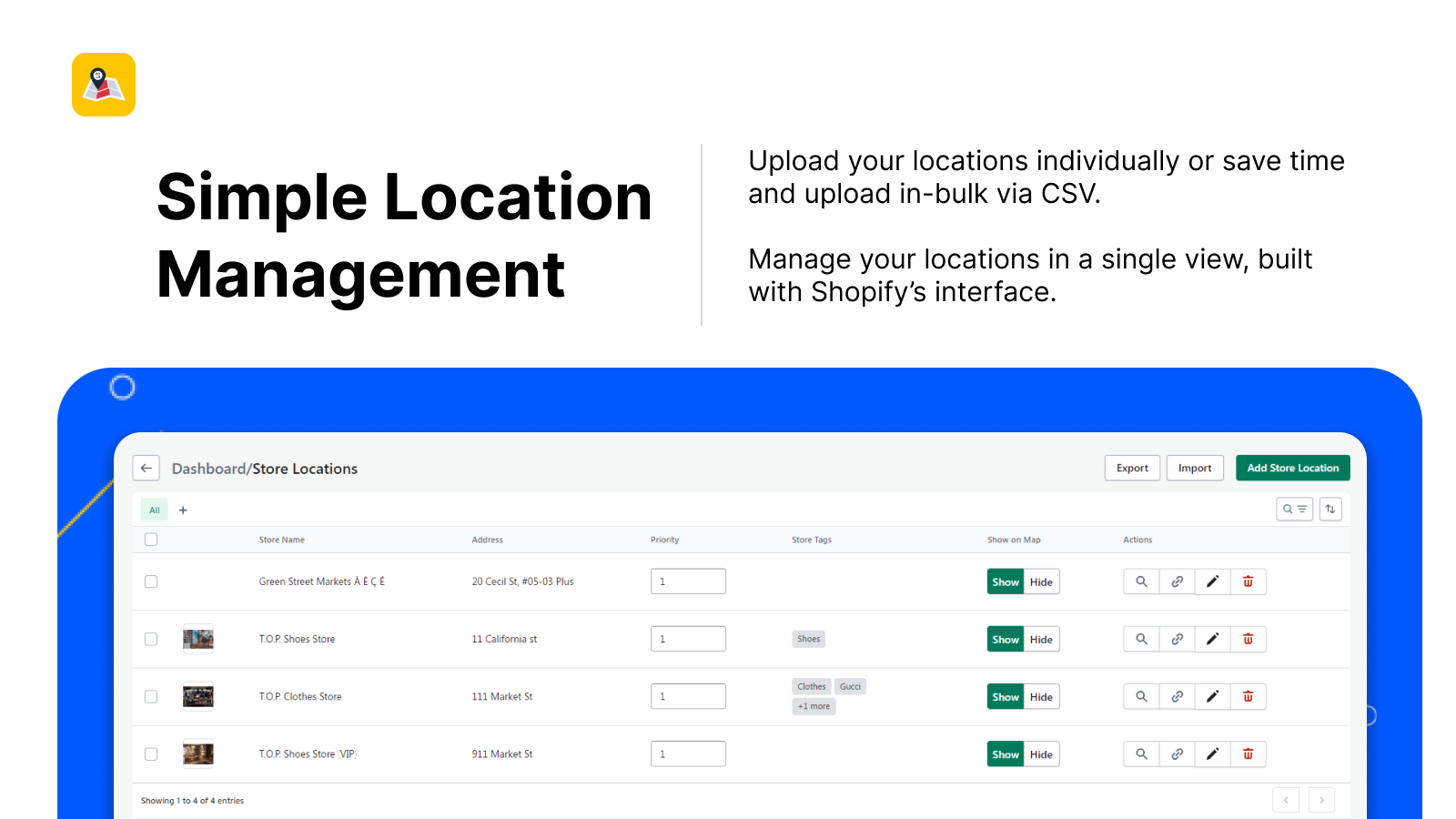Hide T.O.P. Shoes Store on the map
Viewport: 1456px width, 819px height.
[x=1041, y=639]
